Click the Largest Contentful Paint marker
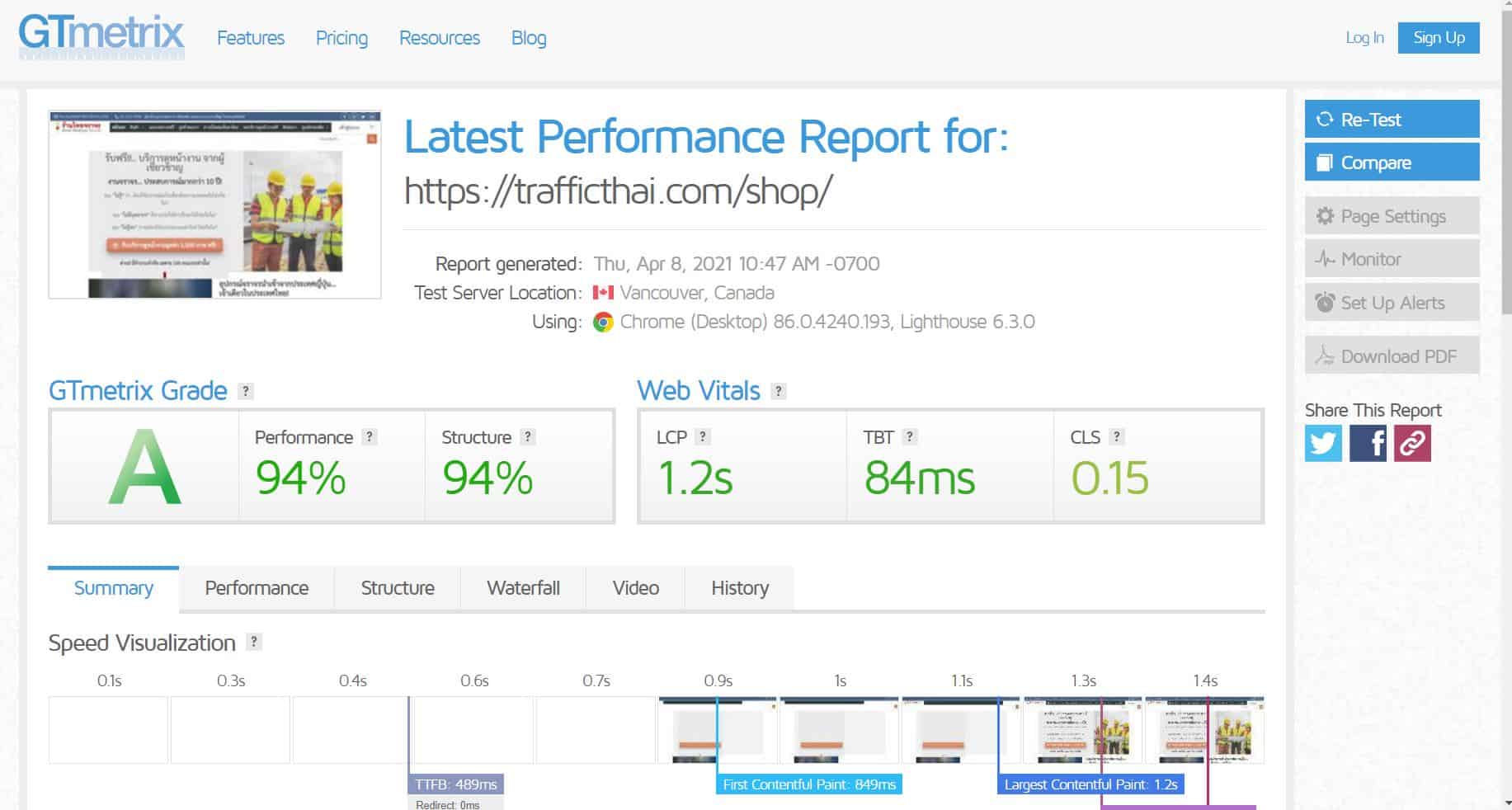The height and width of the screenshot is (810, 1512). pos(1090,784)
